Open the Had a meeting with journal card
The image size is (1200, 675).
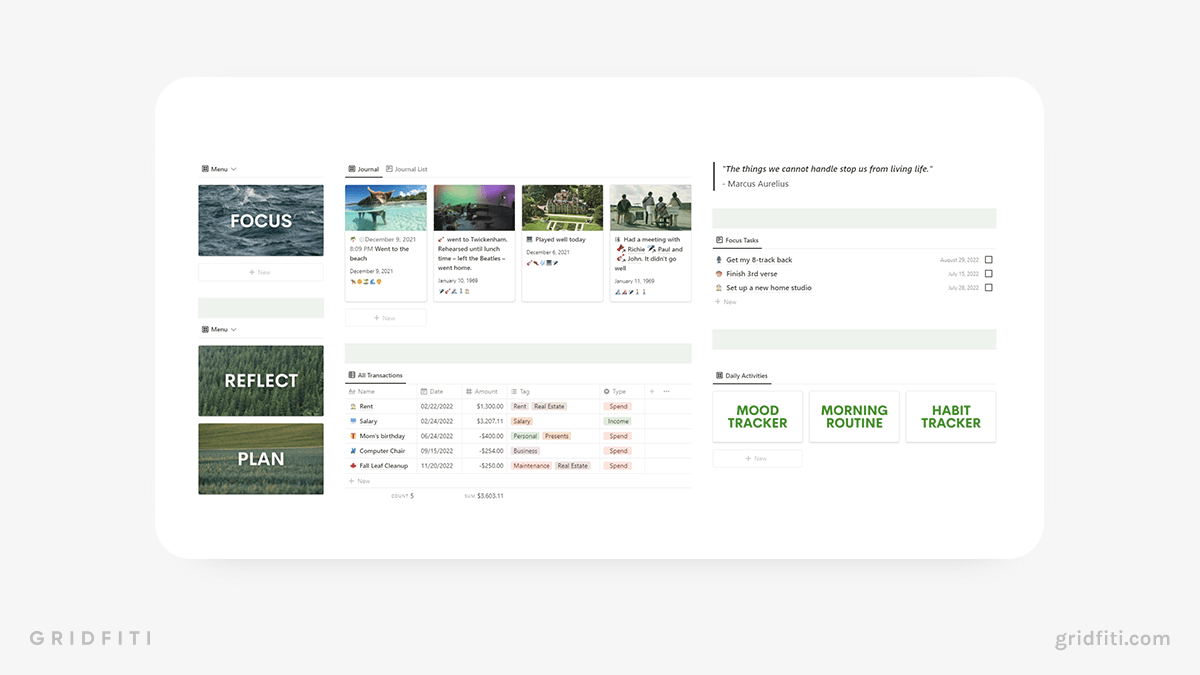pos(651,243)
